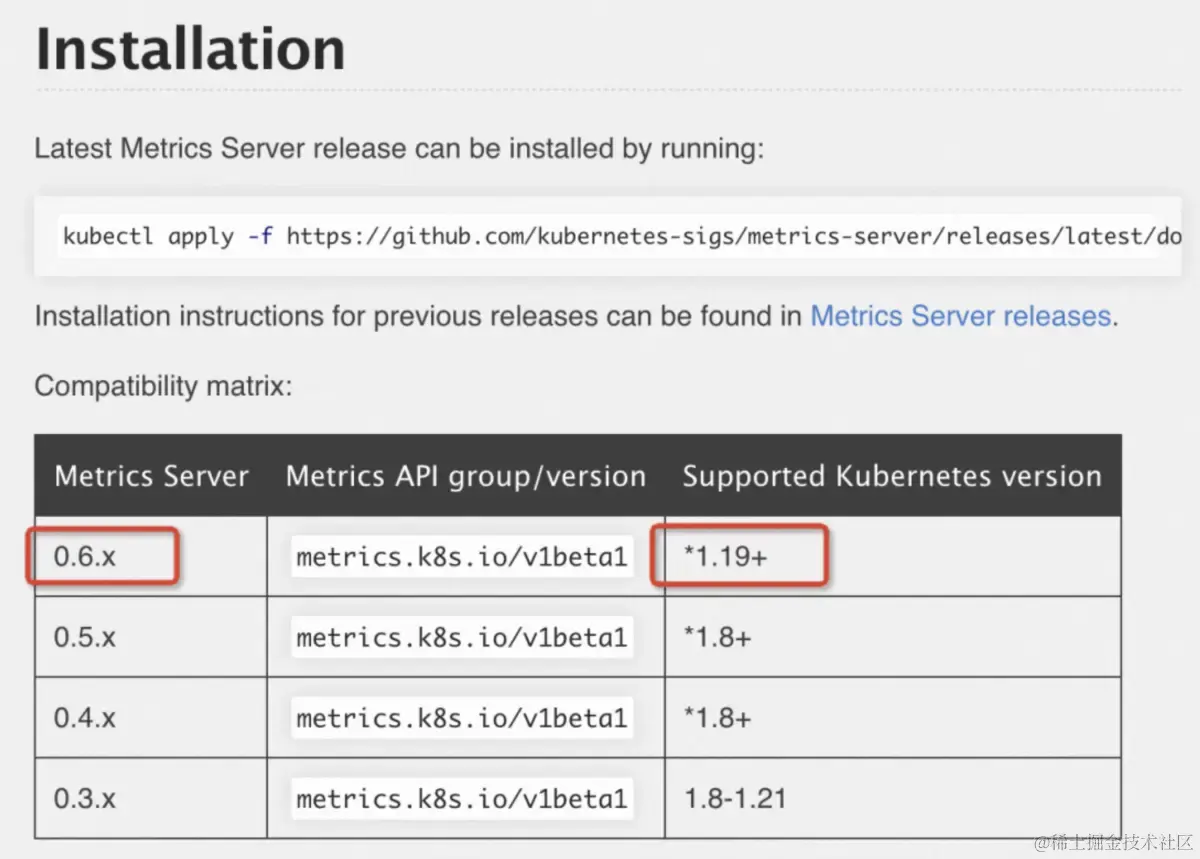This screenshot has height=859, width=1200.
Task: Select the *1.8+ cell in 0.4.x row
Action: (892, 718)
